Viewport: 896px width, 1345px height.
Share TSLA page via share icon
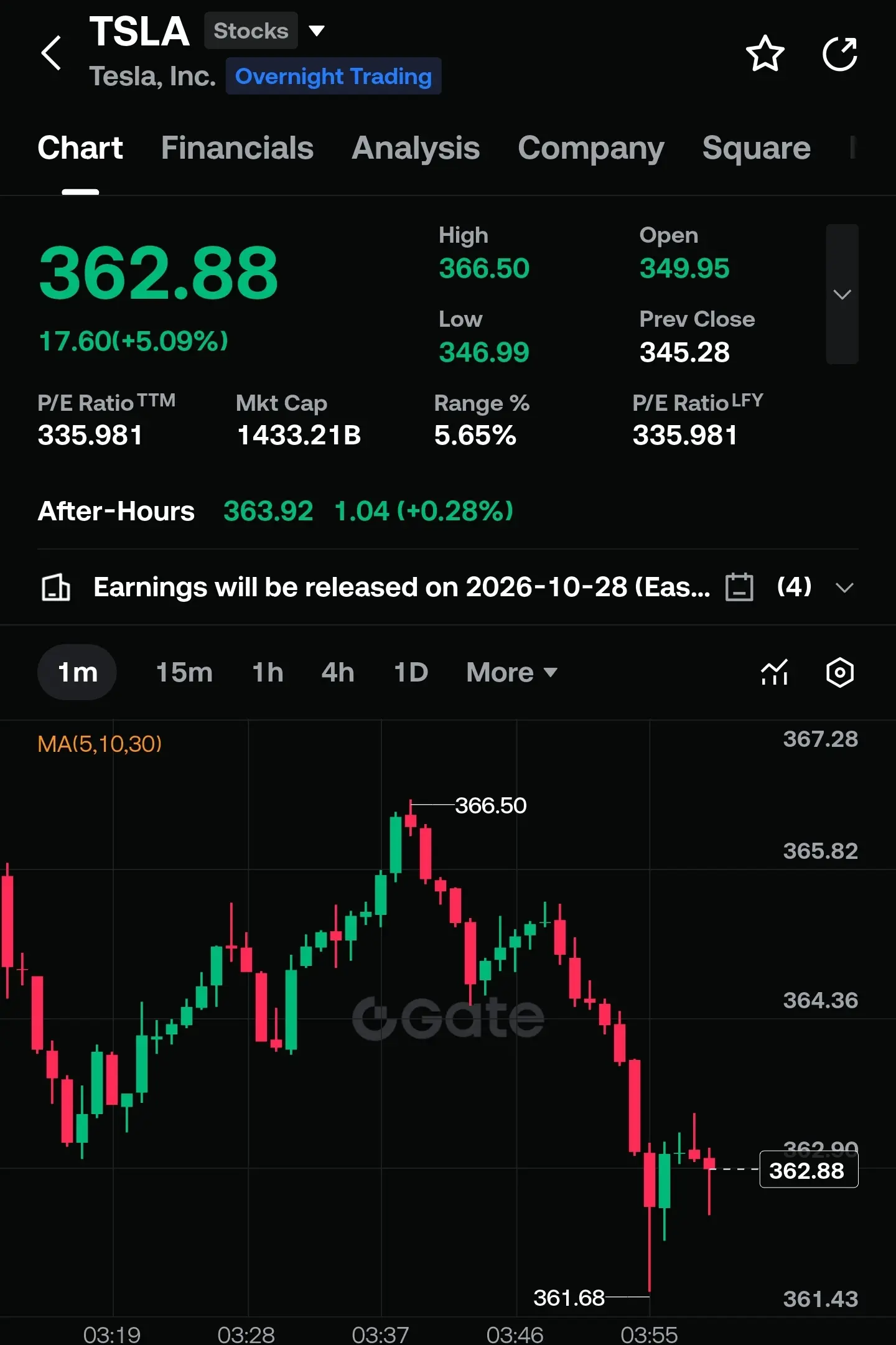point(840,54)
